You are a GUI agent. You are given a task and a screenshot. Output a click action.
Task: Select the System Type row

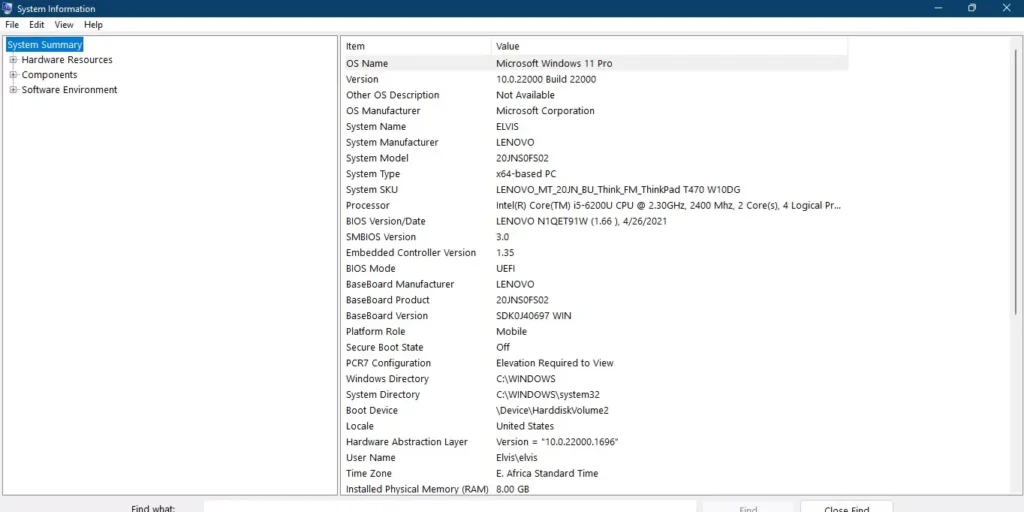tap(595, 174)
